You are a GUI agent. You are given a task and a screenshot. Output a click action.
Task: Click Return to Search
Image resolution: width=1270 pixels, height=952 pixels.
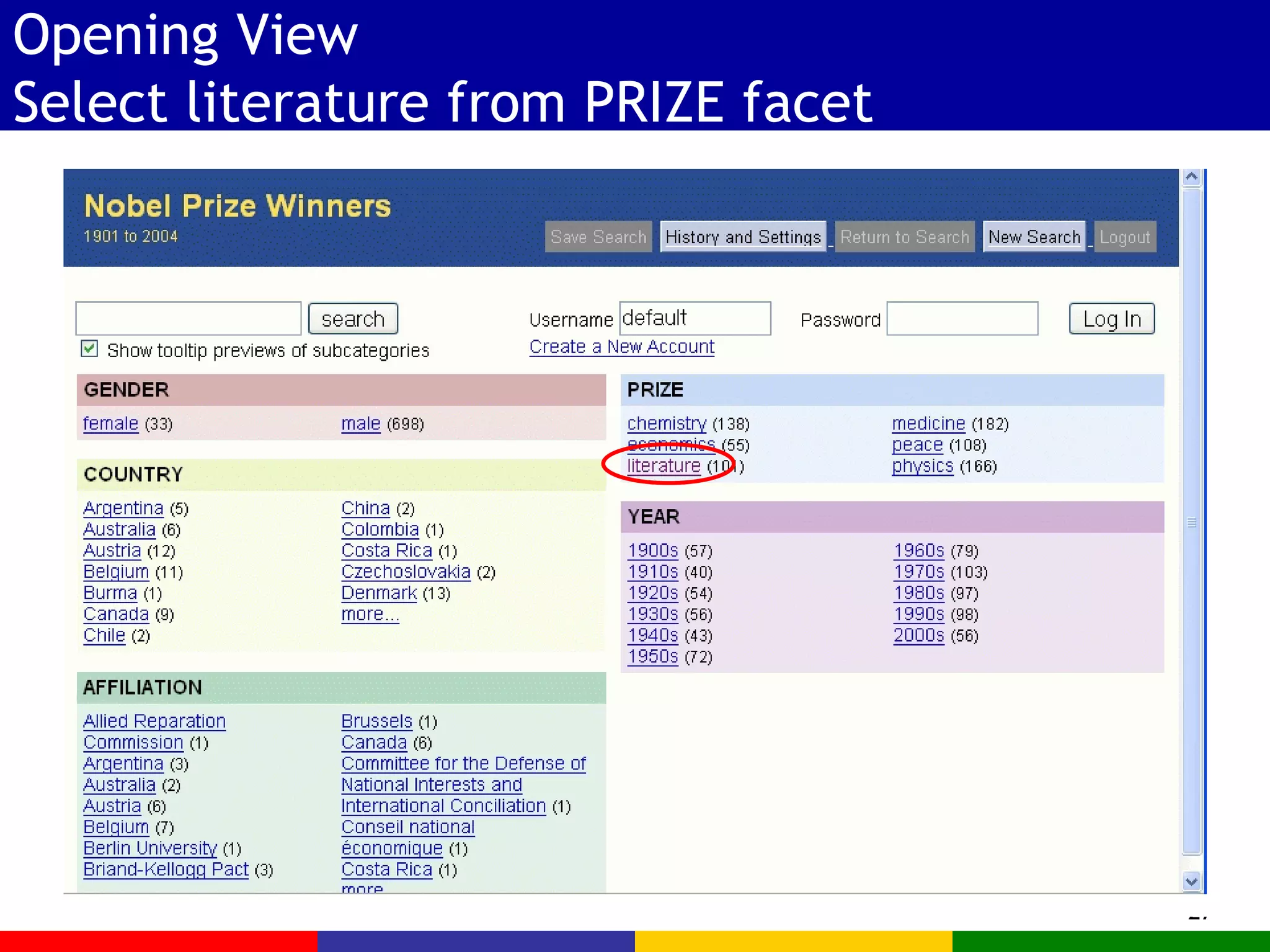(905, 237)
